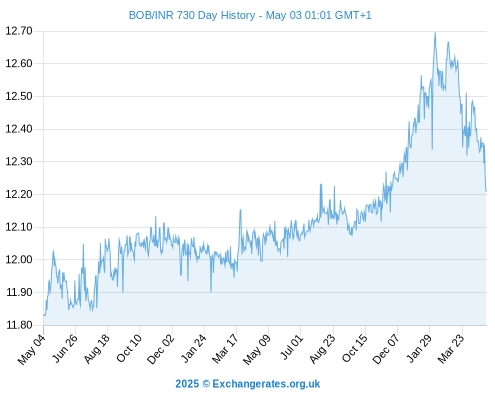The width and height of the screenshot is (495, 400).
Task: Click the 12.20 y-axis label
Action: pyautogui.click(x=19, y=194)
